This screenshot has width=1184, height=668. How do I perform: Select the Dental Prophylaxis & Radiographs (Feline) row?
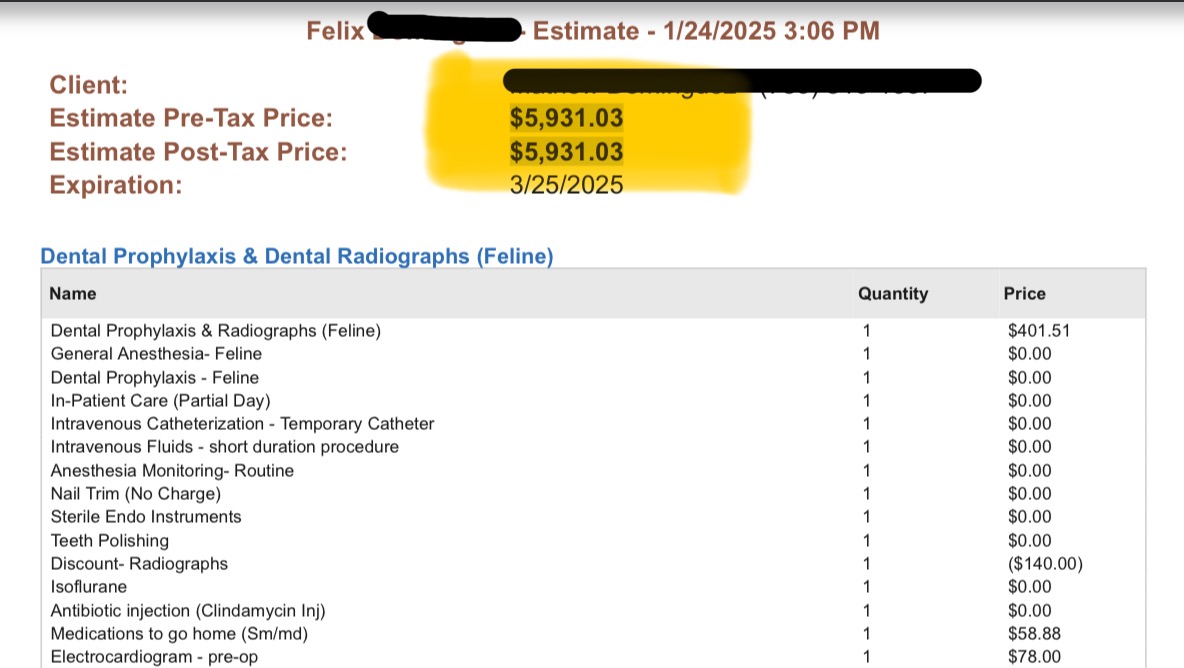pos(593,331)
